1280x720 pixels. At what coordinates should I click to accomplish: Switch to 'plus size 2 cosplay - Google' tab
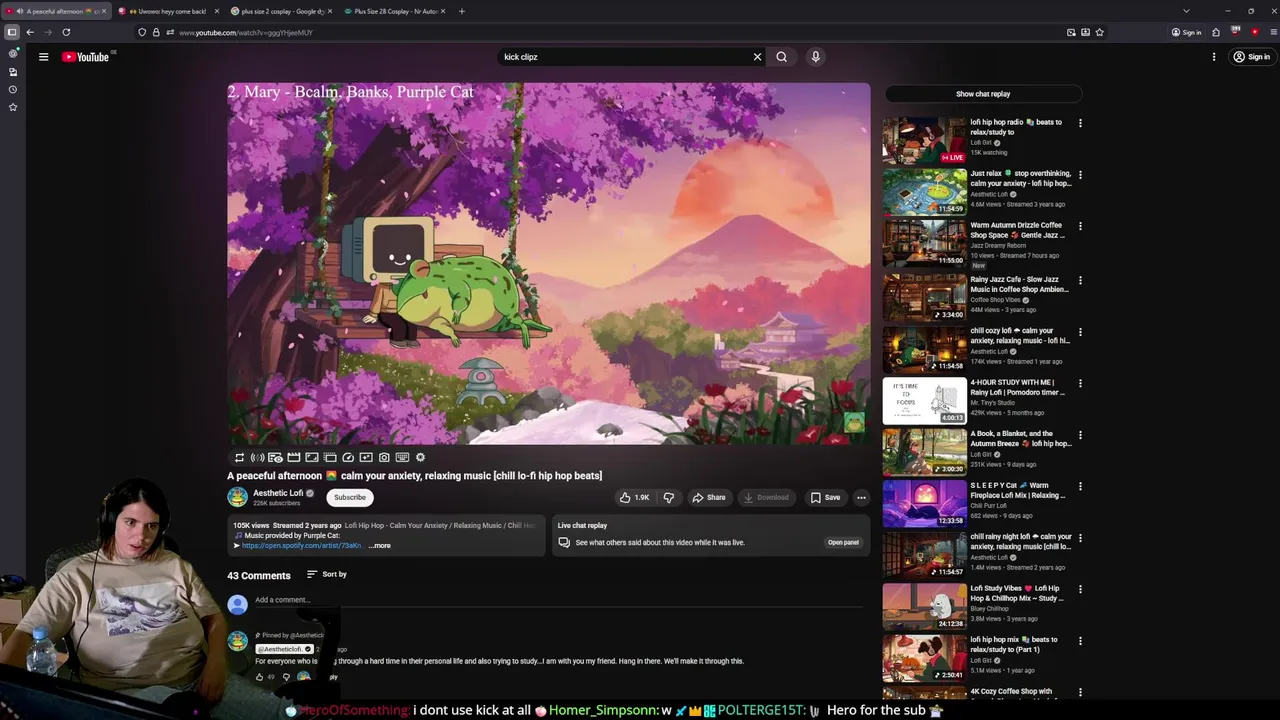(281, 11)
